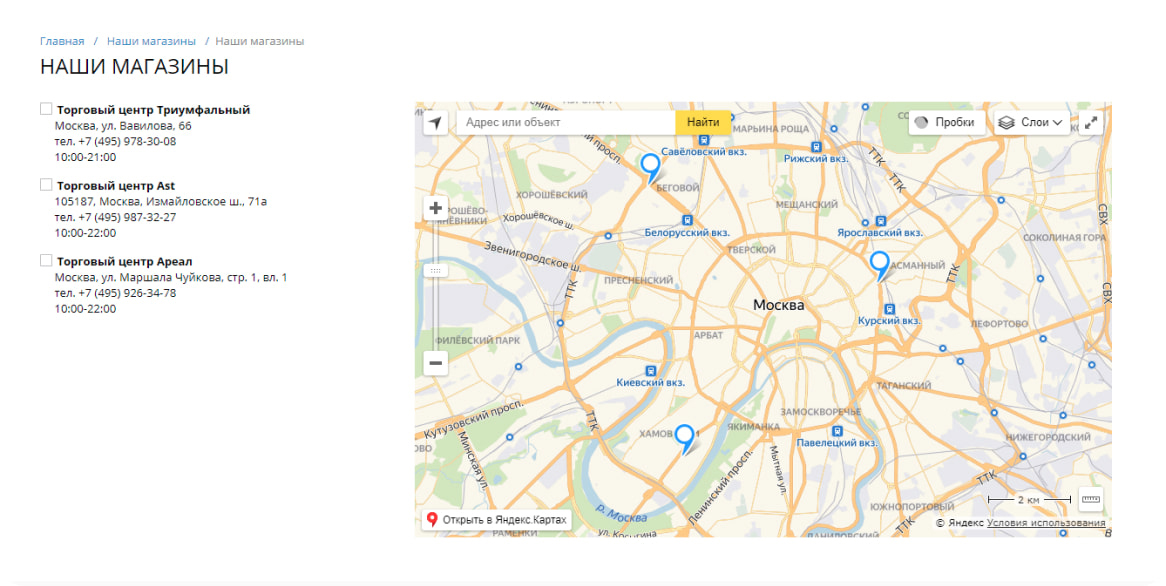Viewport: 1166px width, 586px height.
Task: Select the store marker near Басманный
Action: (879, 262)
